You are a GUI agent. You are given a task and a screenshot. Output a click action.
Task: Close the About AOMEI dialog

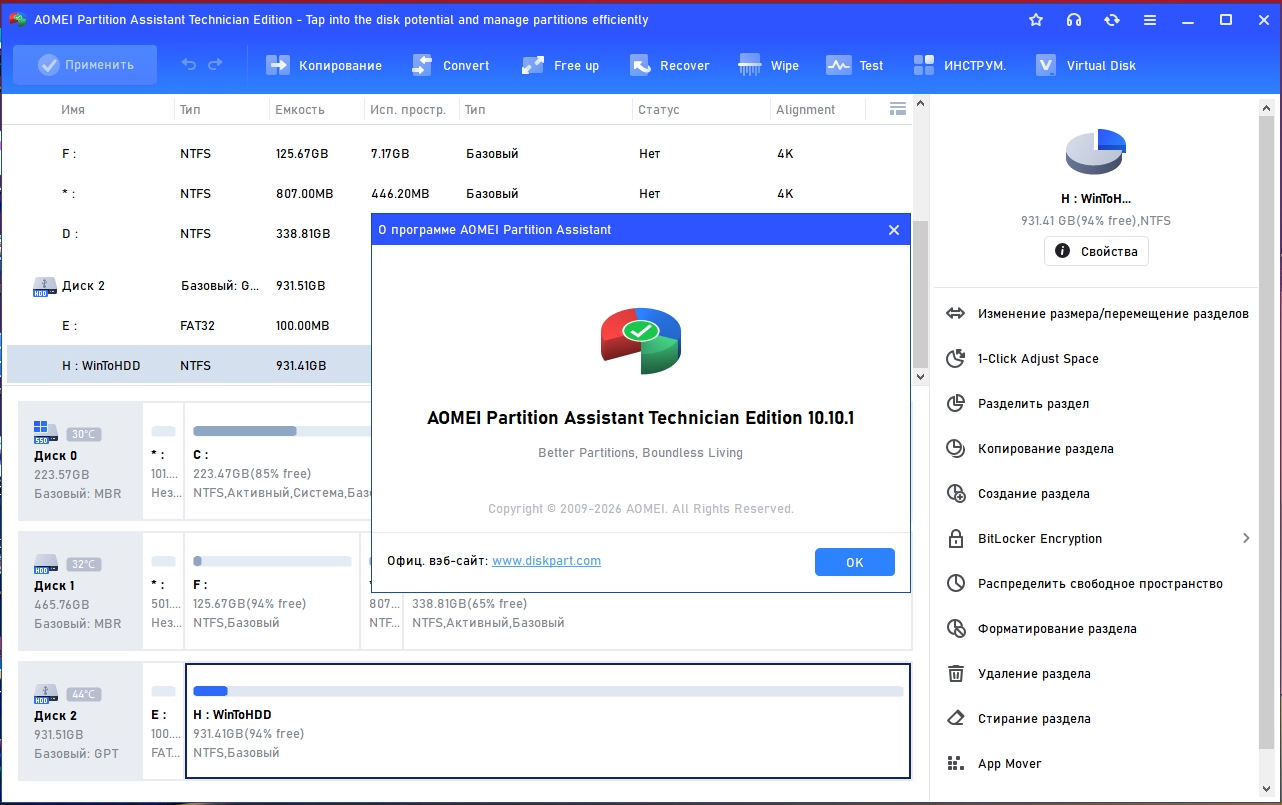[894, 230]
